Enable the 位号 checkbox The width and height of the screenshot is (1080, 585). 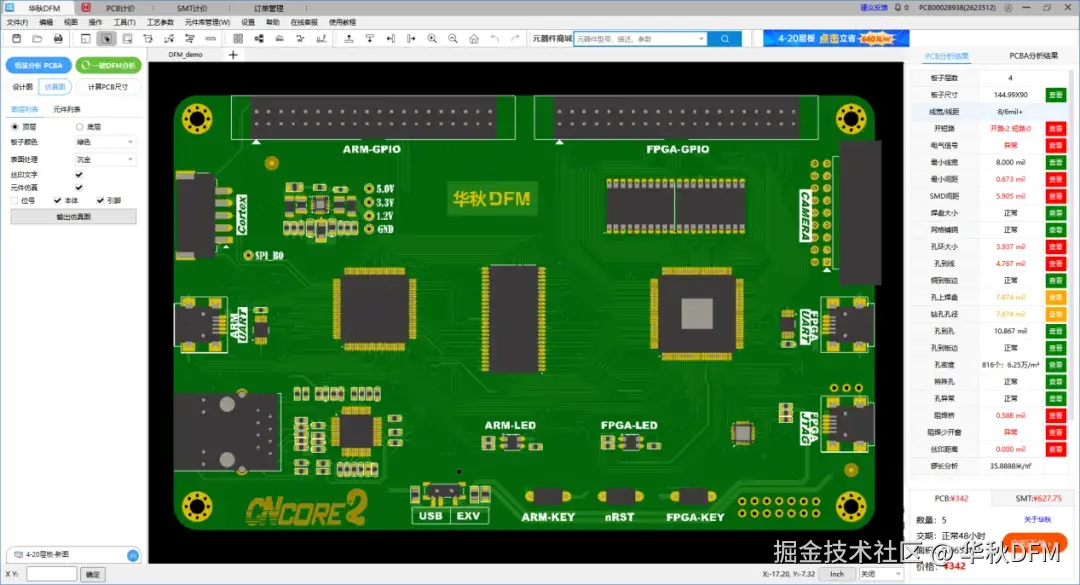click(14, 201)
